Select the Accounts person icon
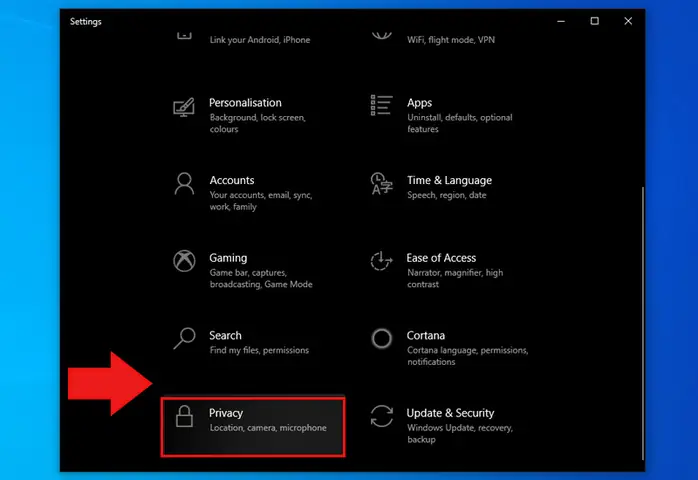This screenshot has width=698, height=480. [x=184, y=184]
